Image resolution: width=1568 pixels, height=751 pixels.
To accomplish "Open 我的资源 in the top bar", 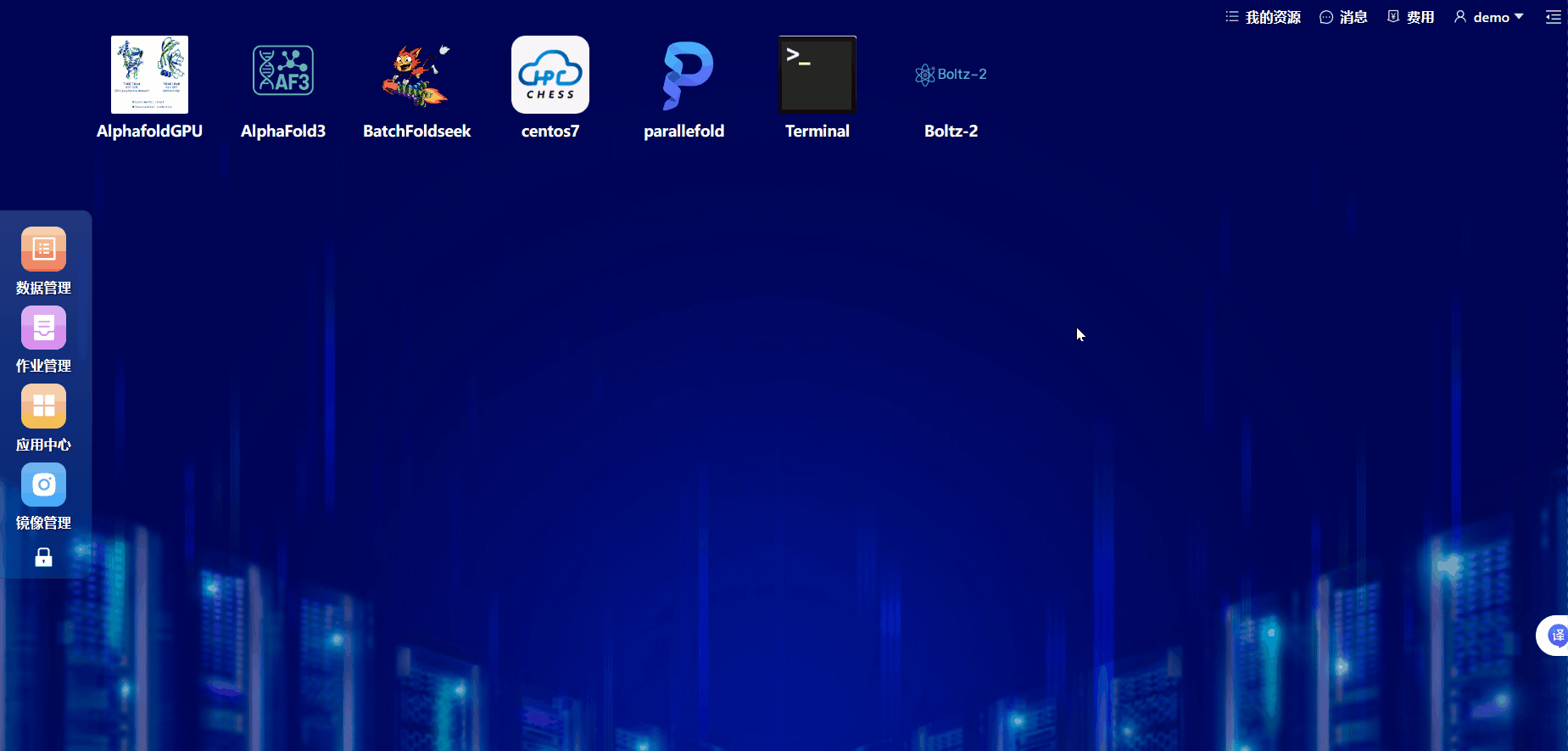I will (x=1264, y=17).
